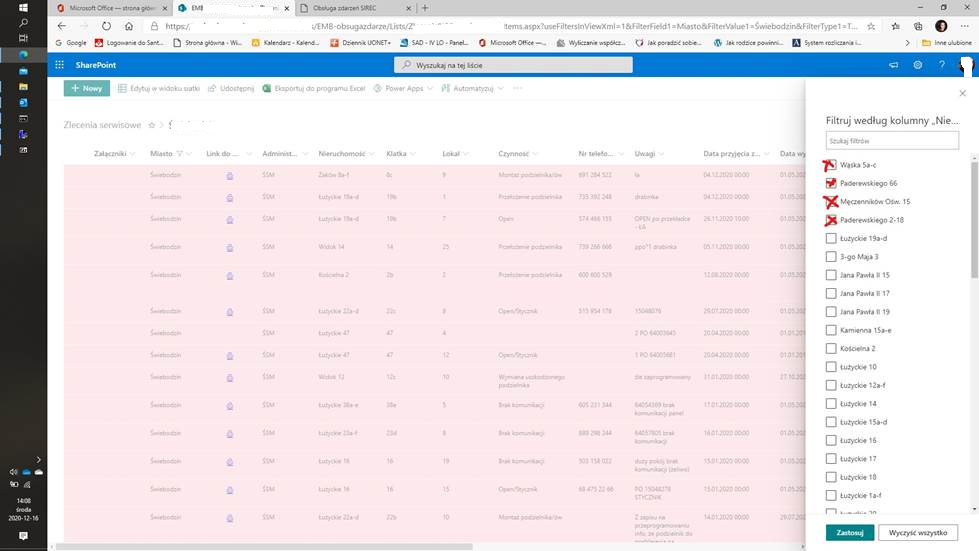The image size is (979, 551).
Task: Open the Miasto column dropdown
Action: click(189, 154)
